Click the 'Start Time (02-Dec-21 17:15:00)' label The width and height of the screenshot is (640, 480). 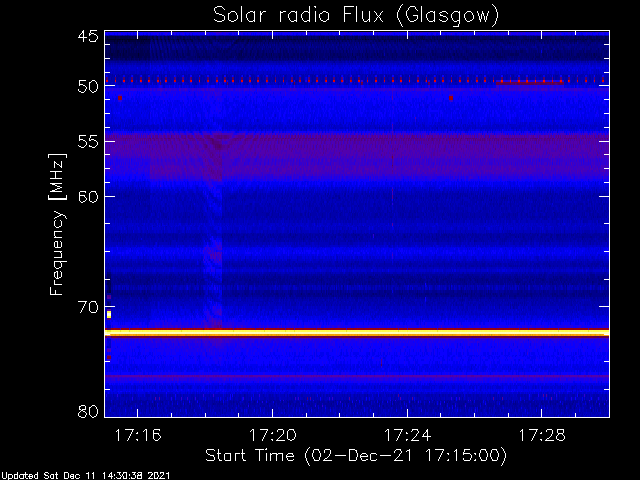[x=356, y=455]
